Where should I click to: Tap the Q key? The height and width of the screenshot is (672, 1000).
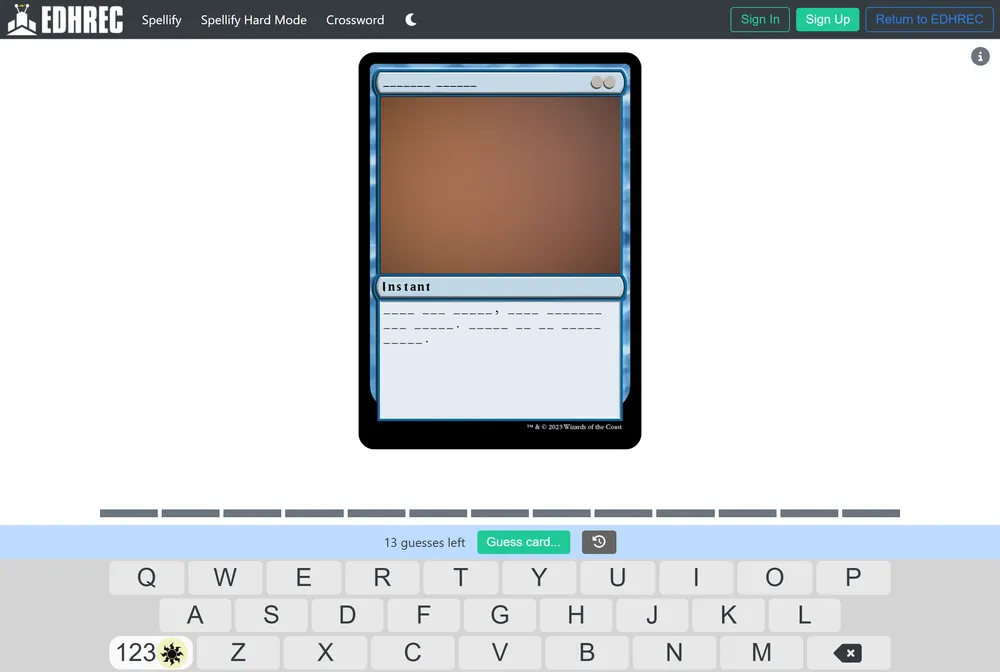point(147,578)
